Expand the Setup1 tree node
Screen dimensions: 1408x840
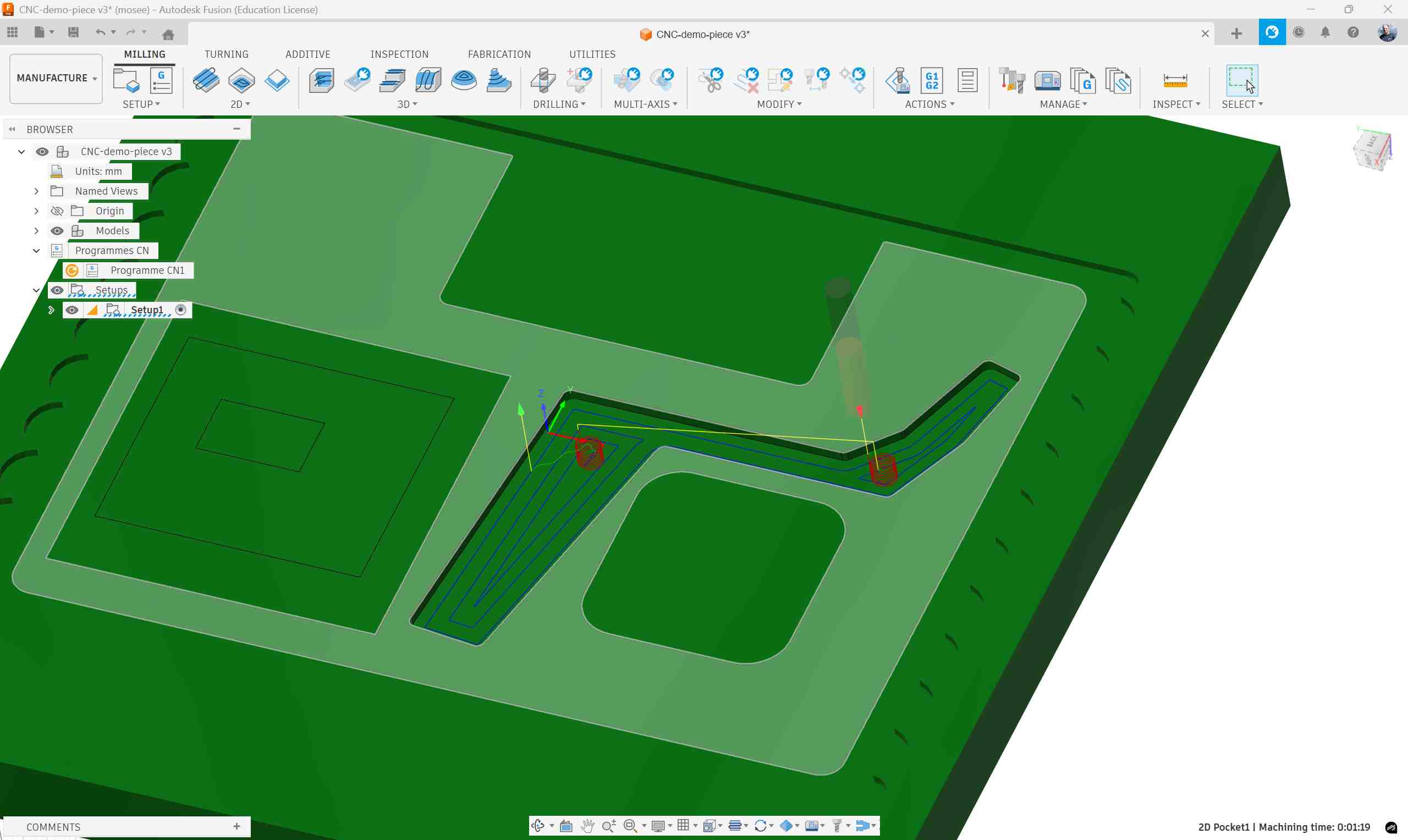51,310
